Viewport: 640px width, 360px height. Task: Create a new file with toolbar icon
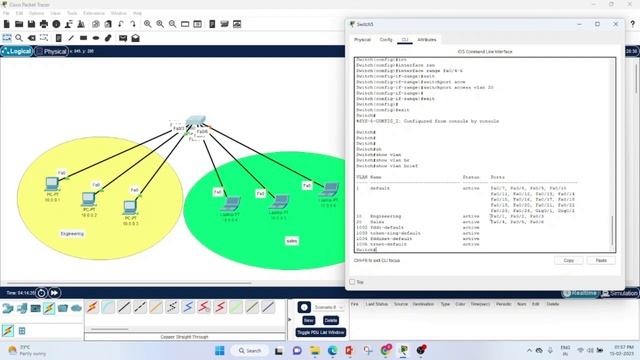point(7,24)
